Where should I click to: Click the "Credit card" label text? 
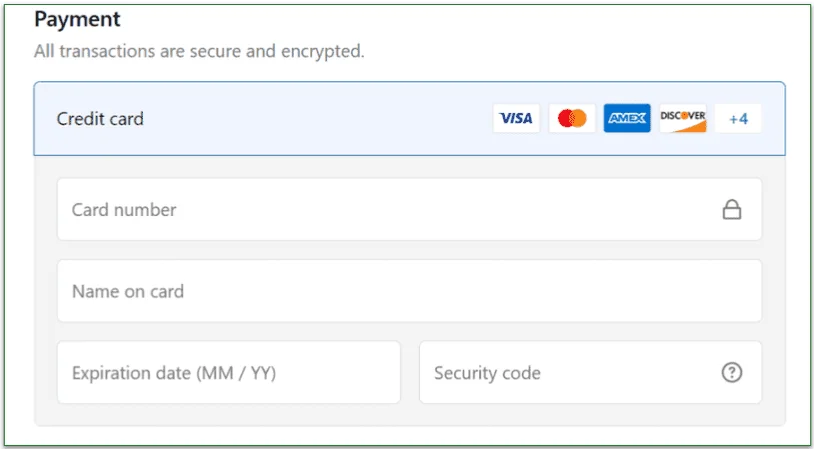tap(100, 118)
